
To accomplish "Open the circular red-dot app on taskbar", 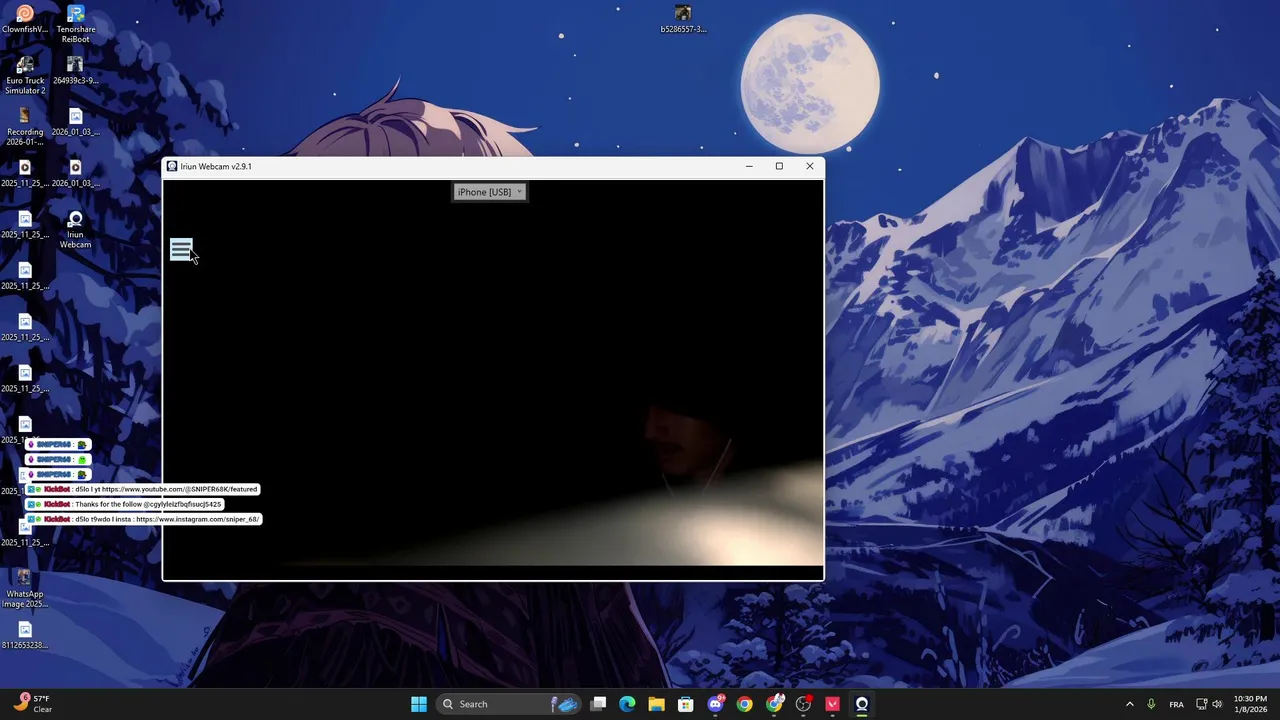I will (x=803, y=704).
